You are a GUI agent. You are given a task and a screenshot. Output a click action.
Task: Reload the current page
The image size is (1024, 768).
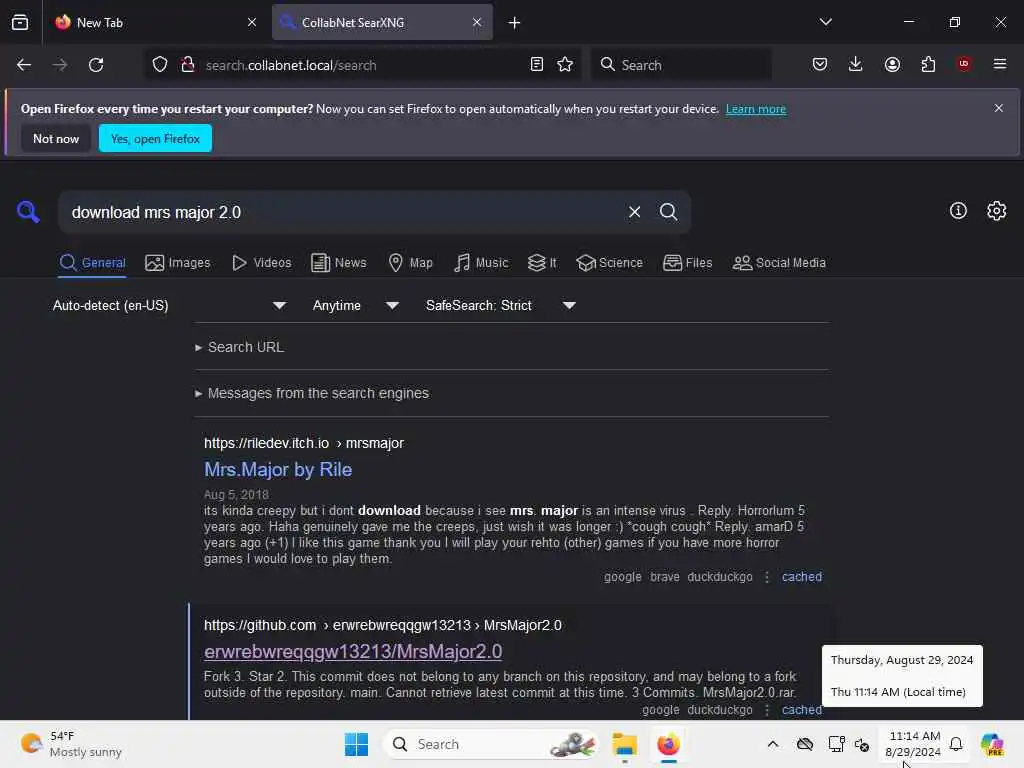click(96, 65)
